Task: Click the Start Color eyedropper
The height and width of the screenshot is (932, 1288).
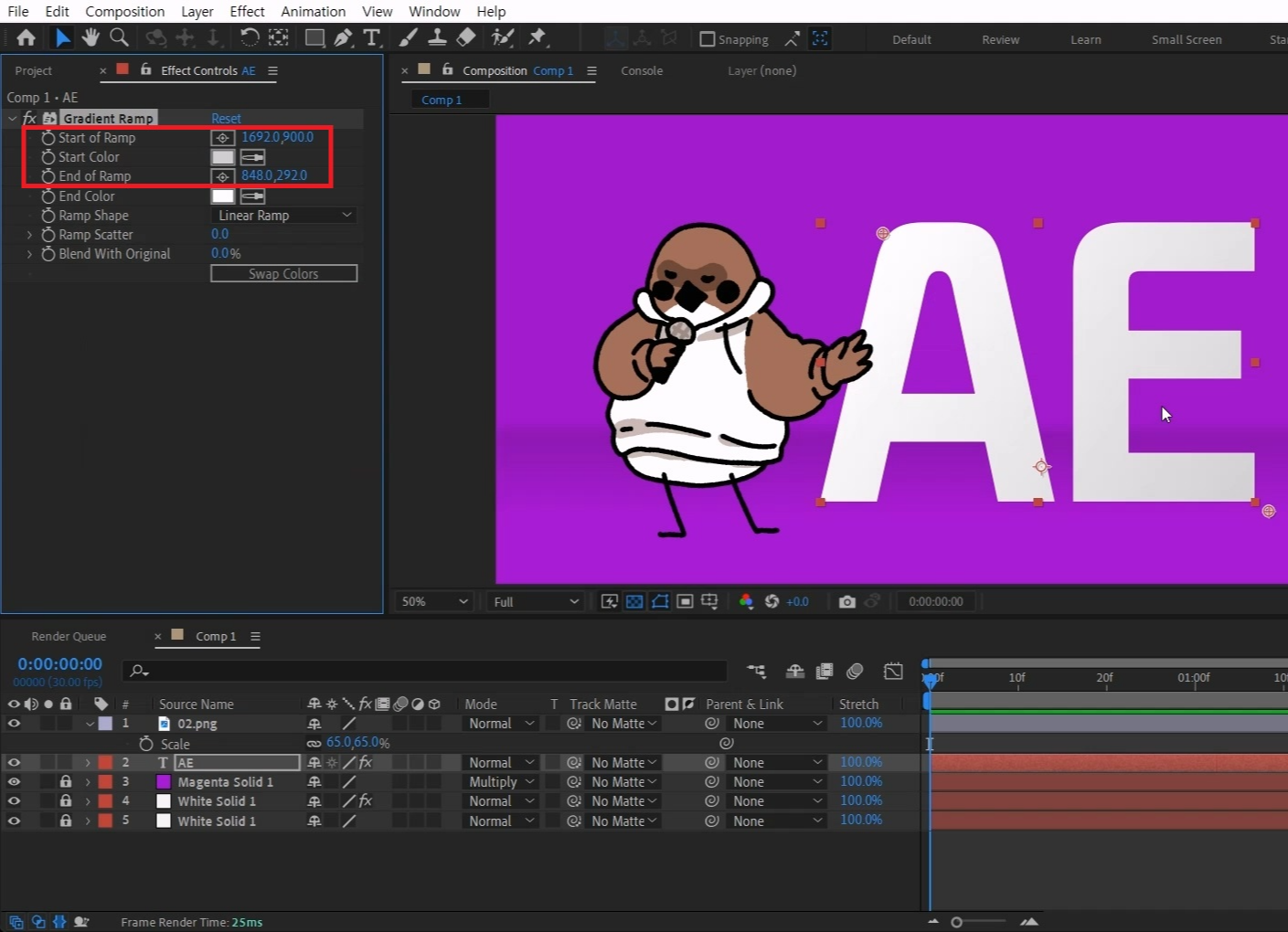Action: pos(252,157)
